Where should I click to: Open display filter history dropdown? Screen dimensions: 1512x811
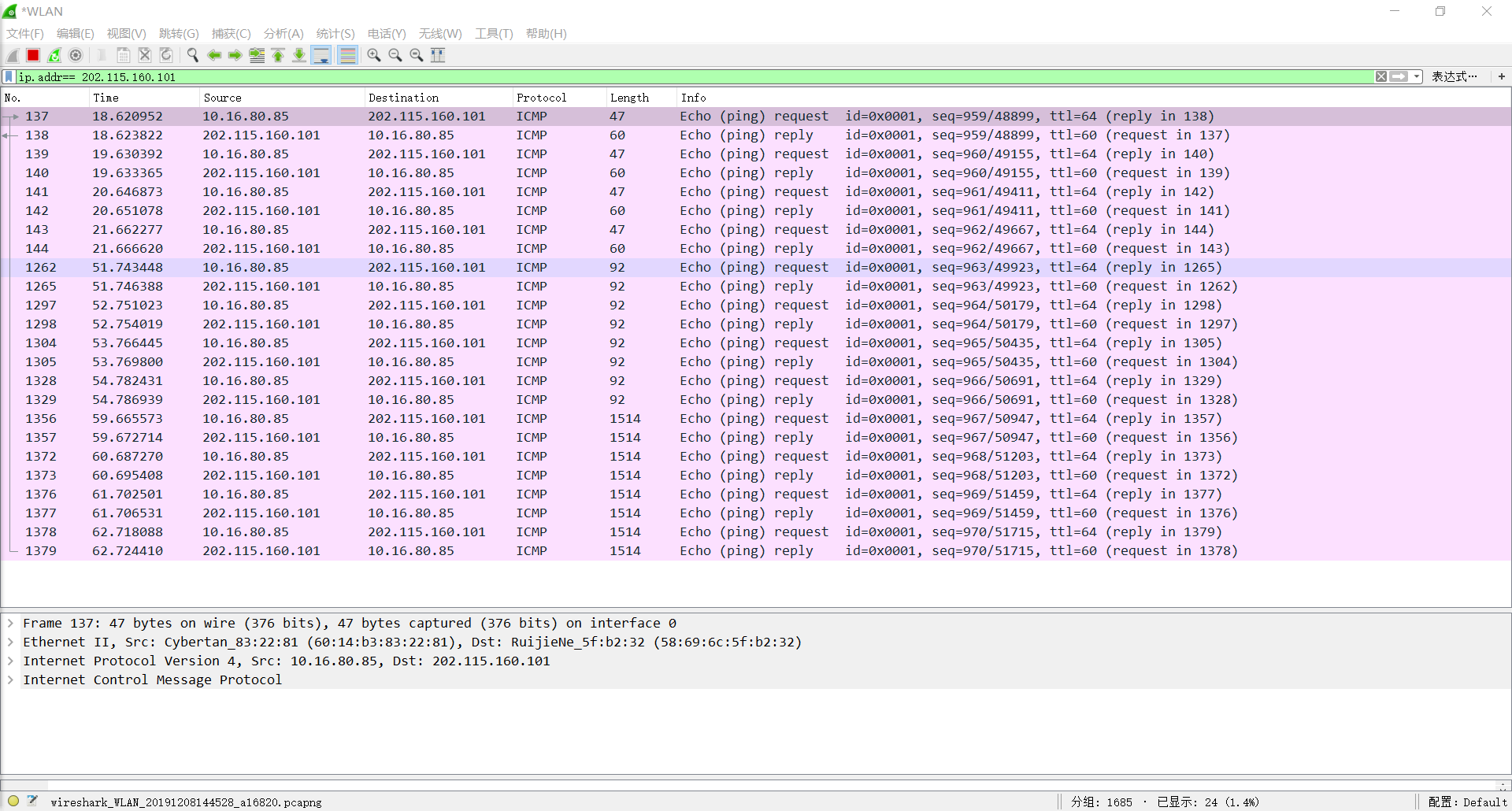click(x=1417, y=76)
